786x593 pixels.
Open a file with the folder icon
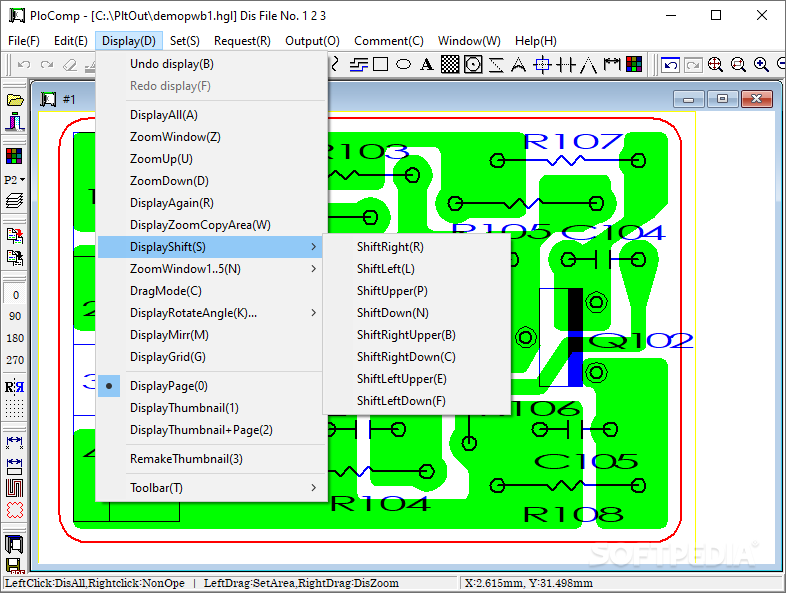(x=15, y=100)
